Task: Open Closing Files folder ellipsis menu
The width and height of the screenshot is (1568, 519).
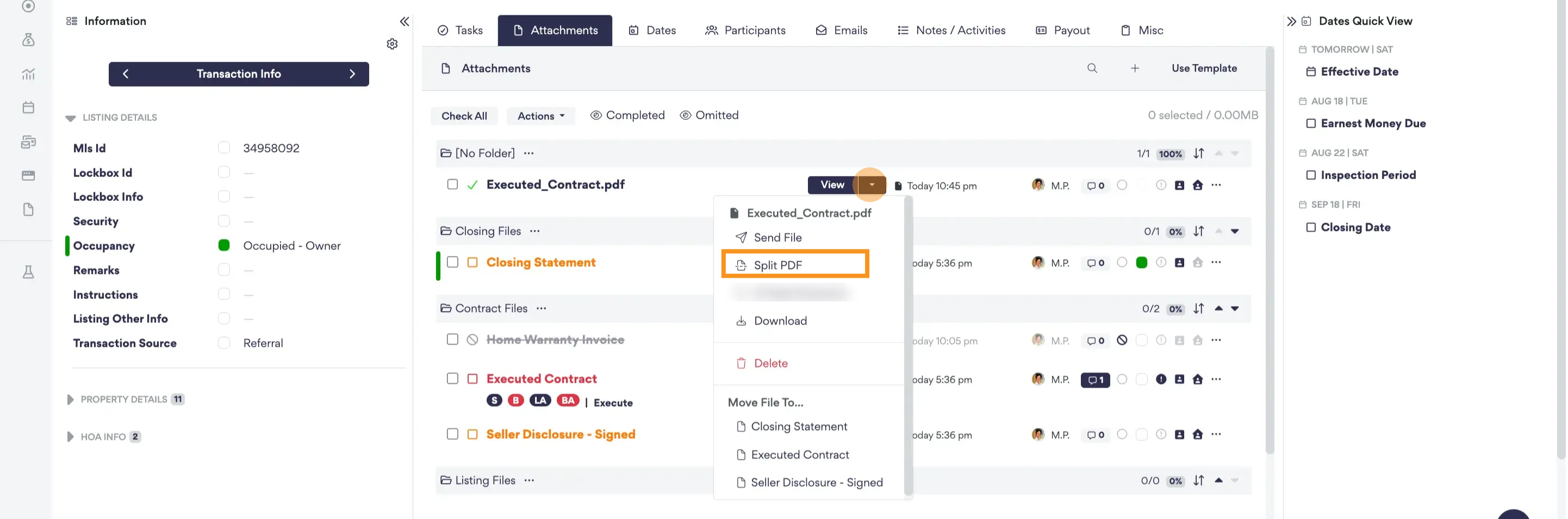Action: [x=534, y=231]
